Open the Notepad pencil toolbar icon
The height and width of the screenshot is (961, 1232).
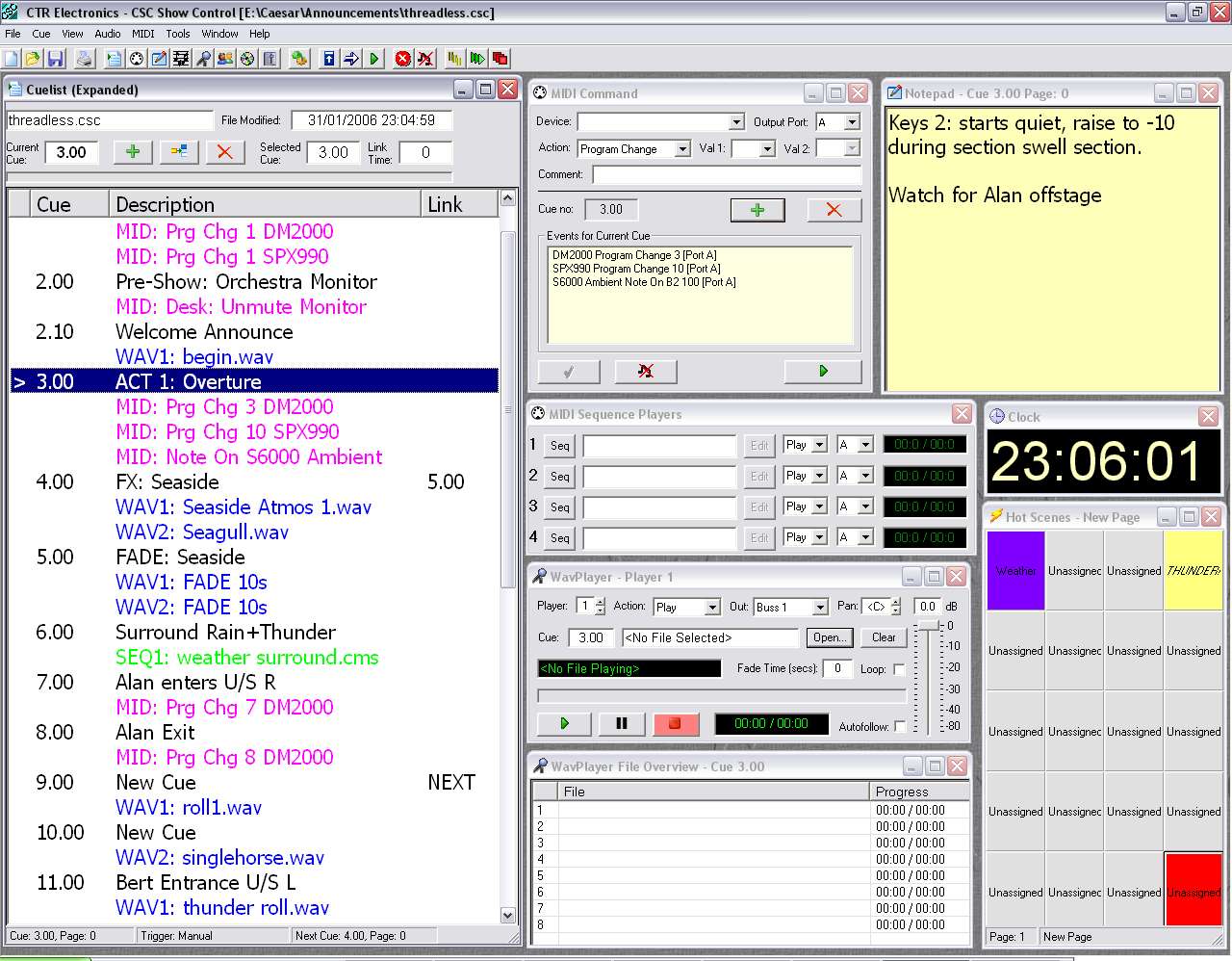(x=159, y=59)
